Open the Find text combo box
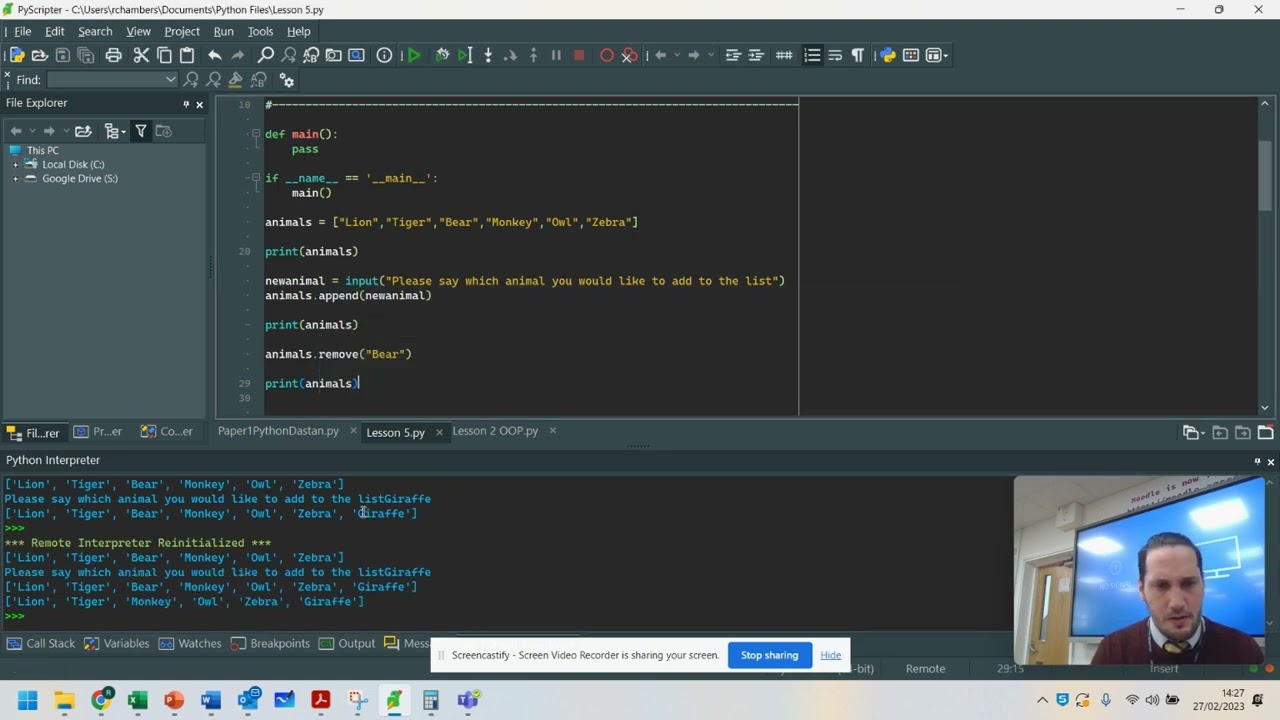Screen dimensions: 1280x720 click(111, 80)
